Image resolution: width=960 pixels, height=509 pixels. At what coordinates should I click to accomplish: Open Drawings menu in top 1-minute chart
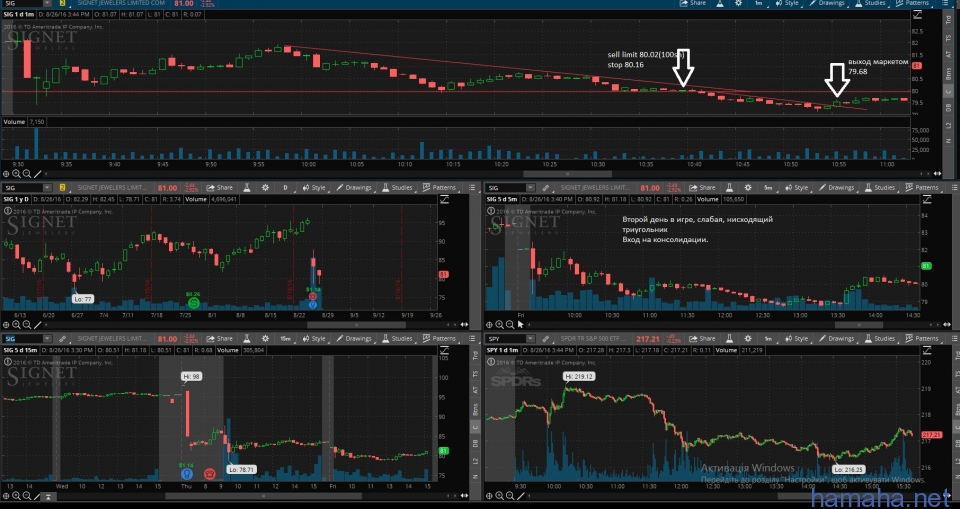[x=828, y=3]
